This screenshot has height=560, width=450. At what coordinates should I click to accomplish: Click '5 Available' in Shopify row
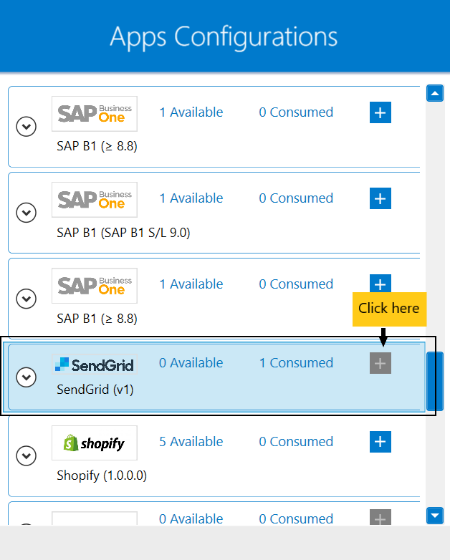pos(191,442)
